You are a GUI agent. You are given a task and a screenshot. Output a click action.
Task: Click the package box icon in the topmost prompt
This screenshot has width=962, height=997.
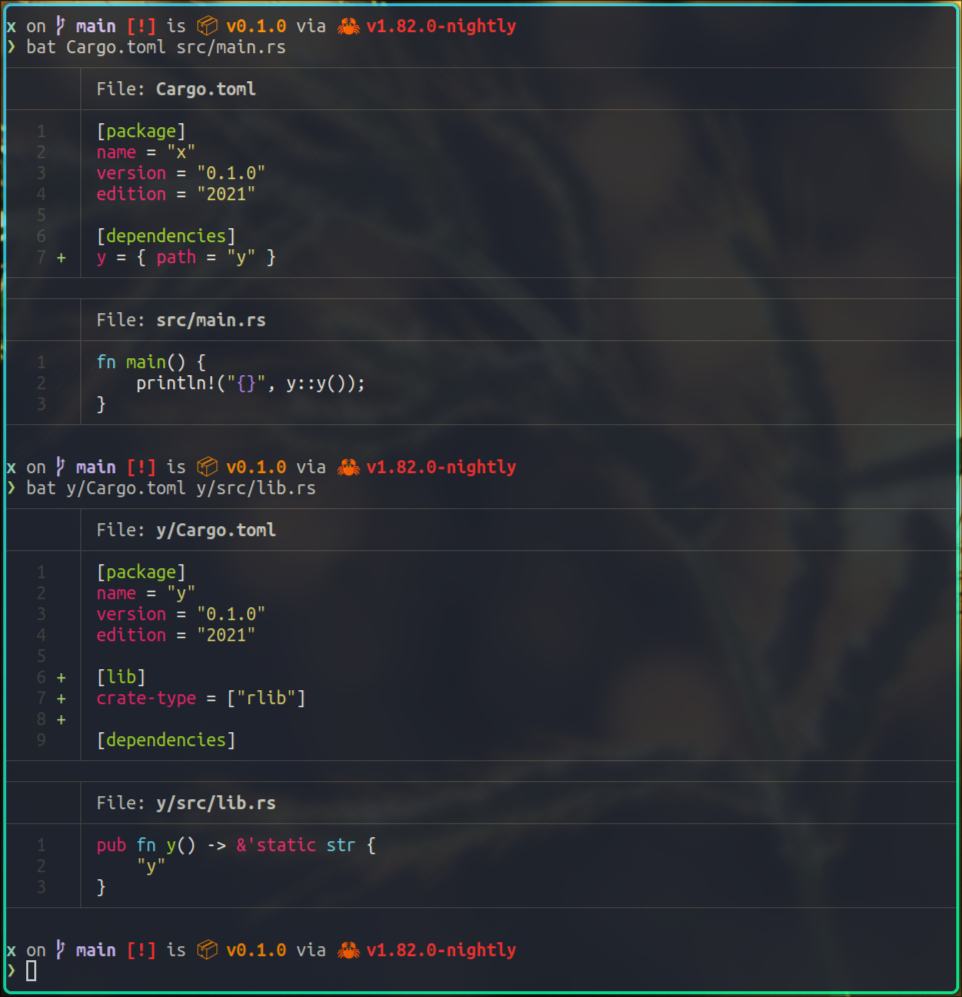click(207, 26)
